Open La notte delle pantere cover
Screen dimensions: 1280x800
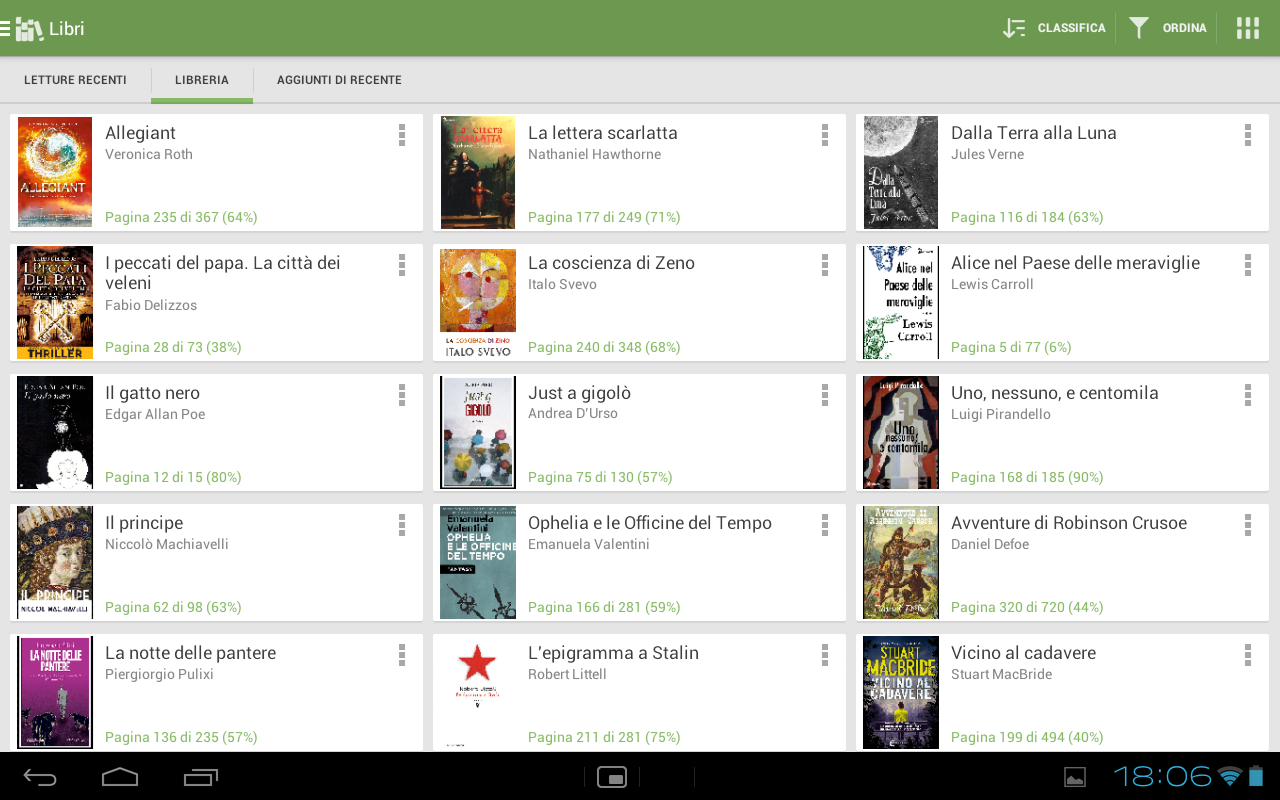coord(55,692)
